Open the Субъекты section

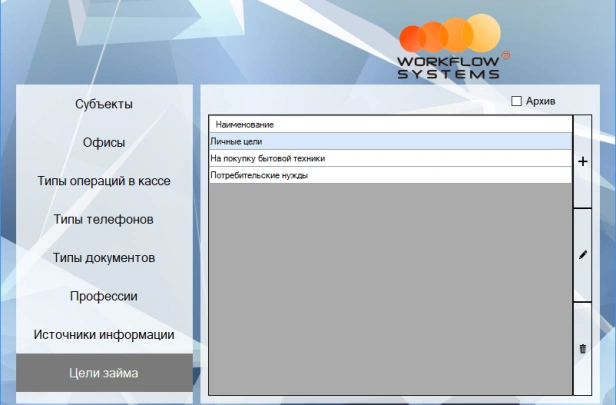pos(104,104)
